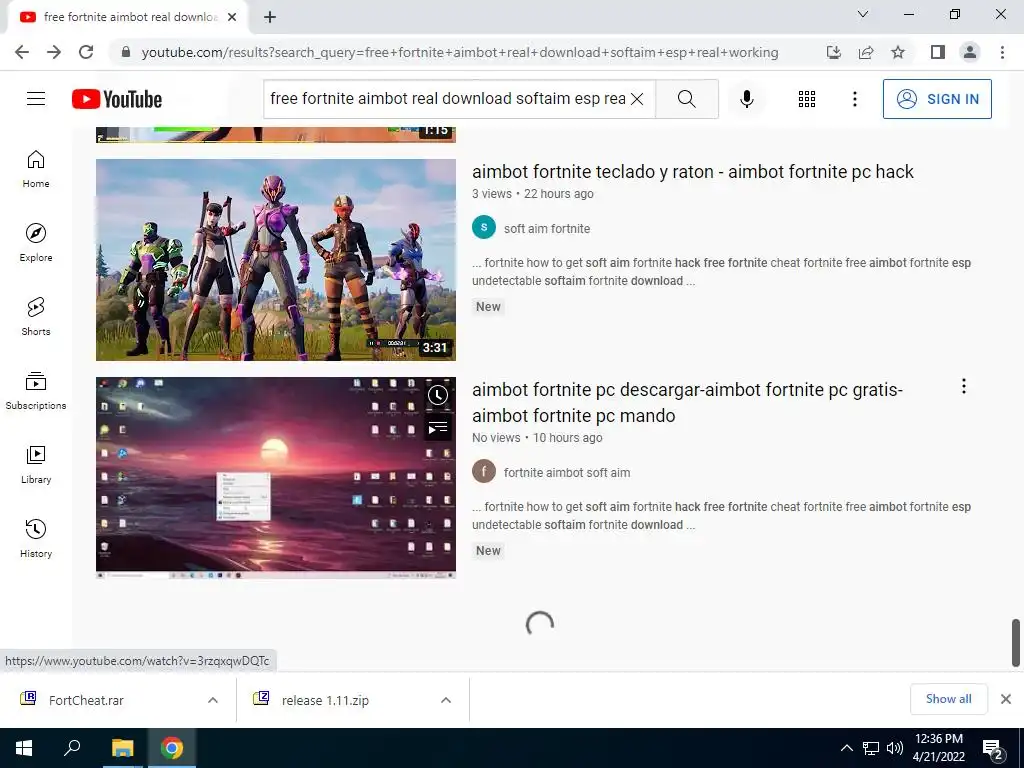The image size is (1024, 768).
Task: Expand FortCheat.rar download options
Action: (x=213, y=700)
